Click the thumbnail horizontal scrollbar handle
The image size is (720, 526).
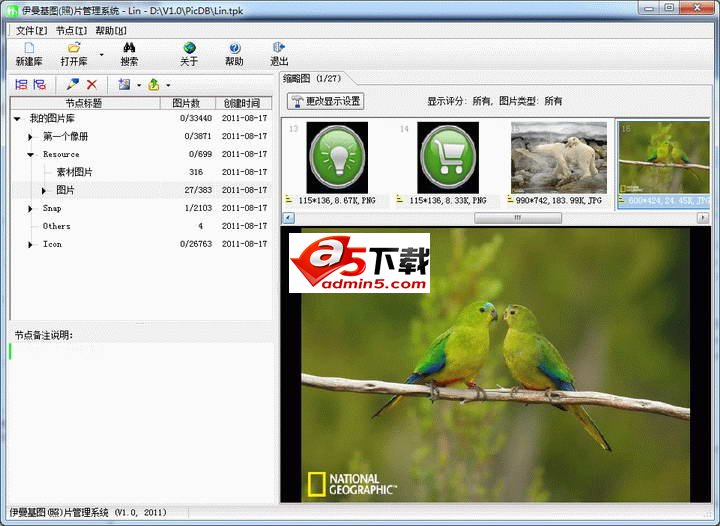pyautogui.click(x=518, y=218)
